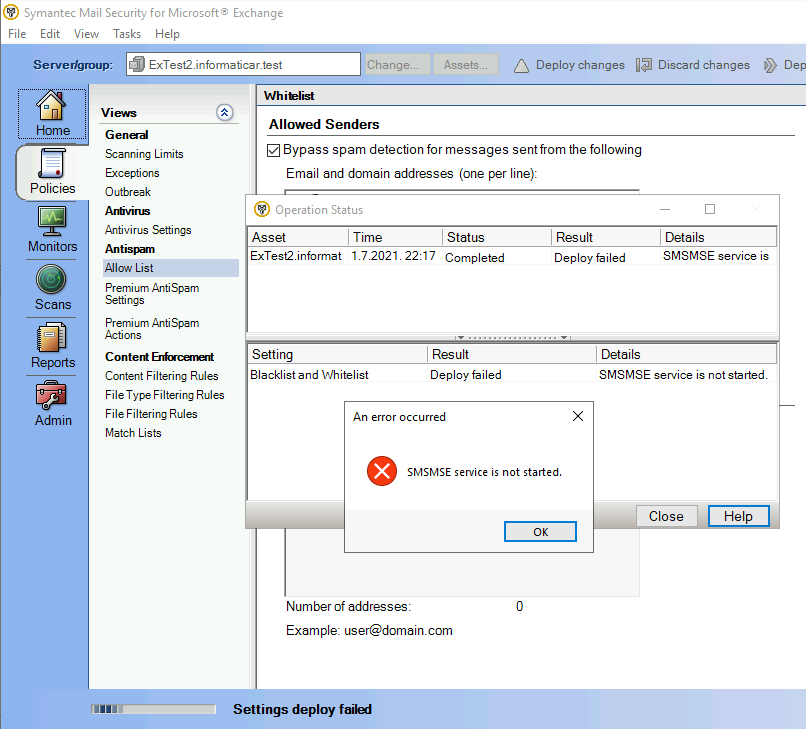Click the Time column header
806x729 pixels.
395,237
